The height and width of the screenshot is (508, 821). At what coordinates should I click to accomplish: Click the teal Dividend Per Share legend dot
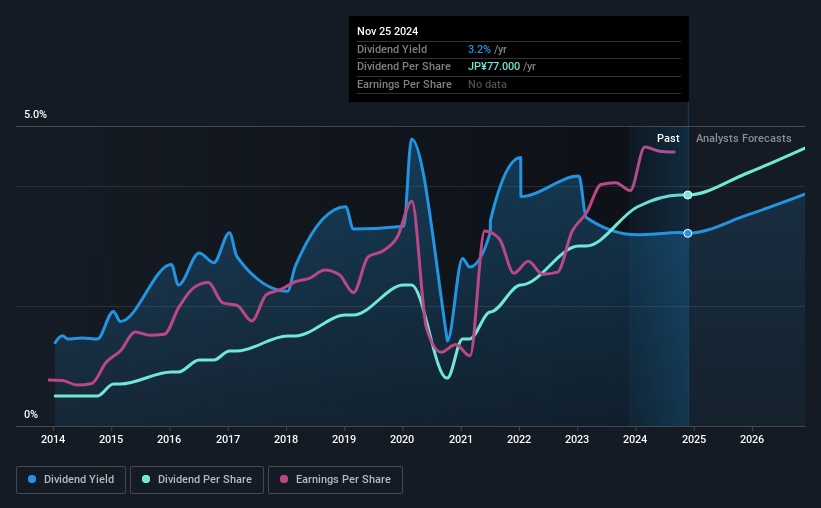coord(146,479)
